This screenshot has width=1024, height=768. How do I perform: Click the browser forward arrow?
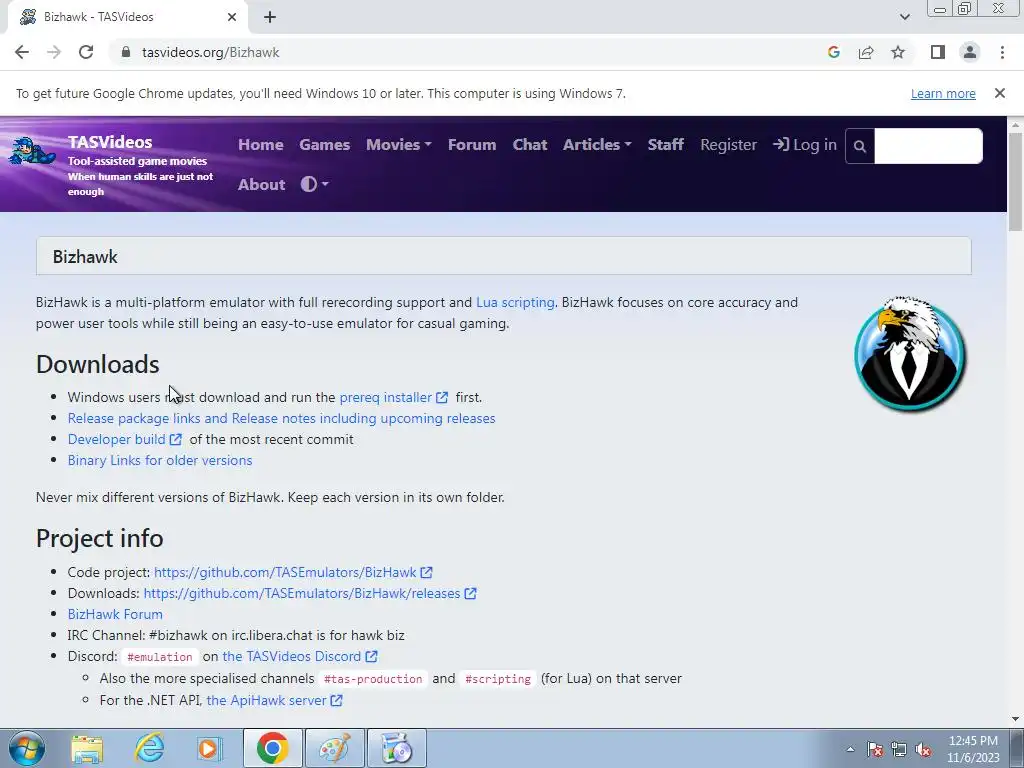[54, 52]
